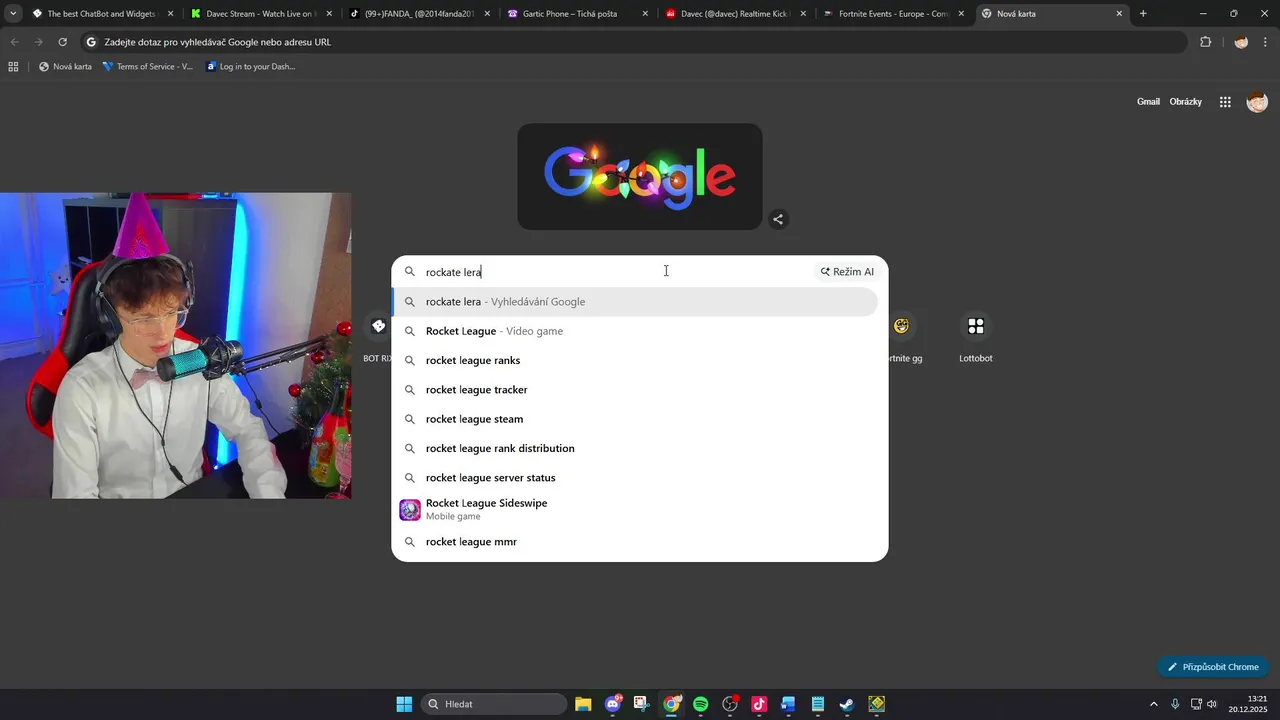Switch to Fortnite Events - Europe tab

[894, 14]
